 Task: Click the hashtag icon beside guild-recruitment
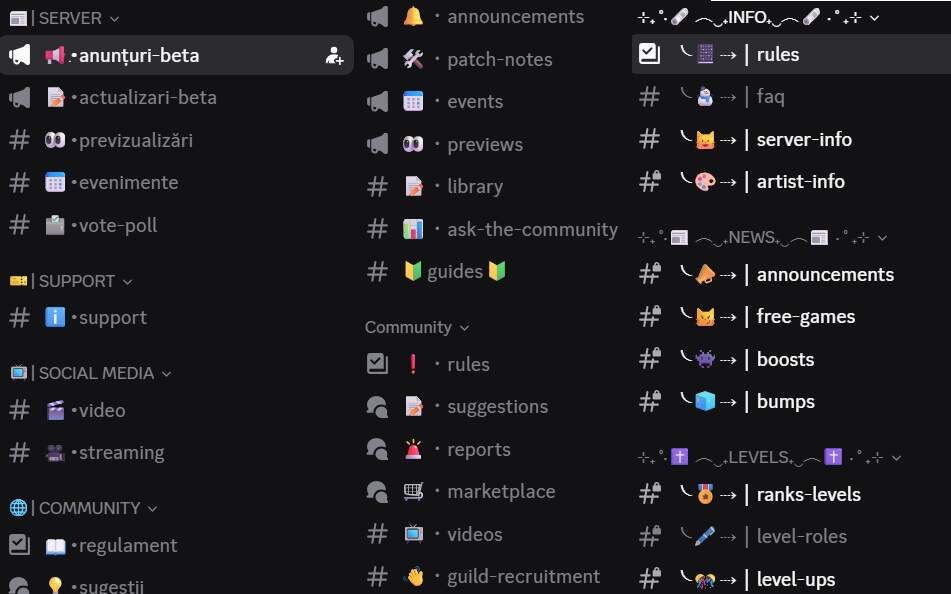377,576
